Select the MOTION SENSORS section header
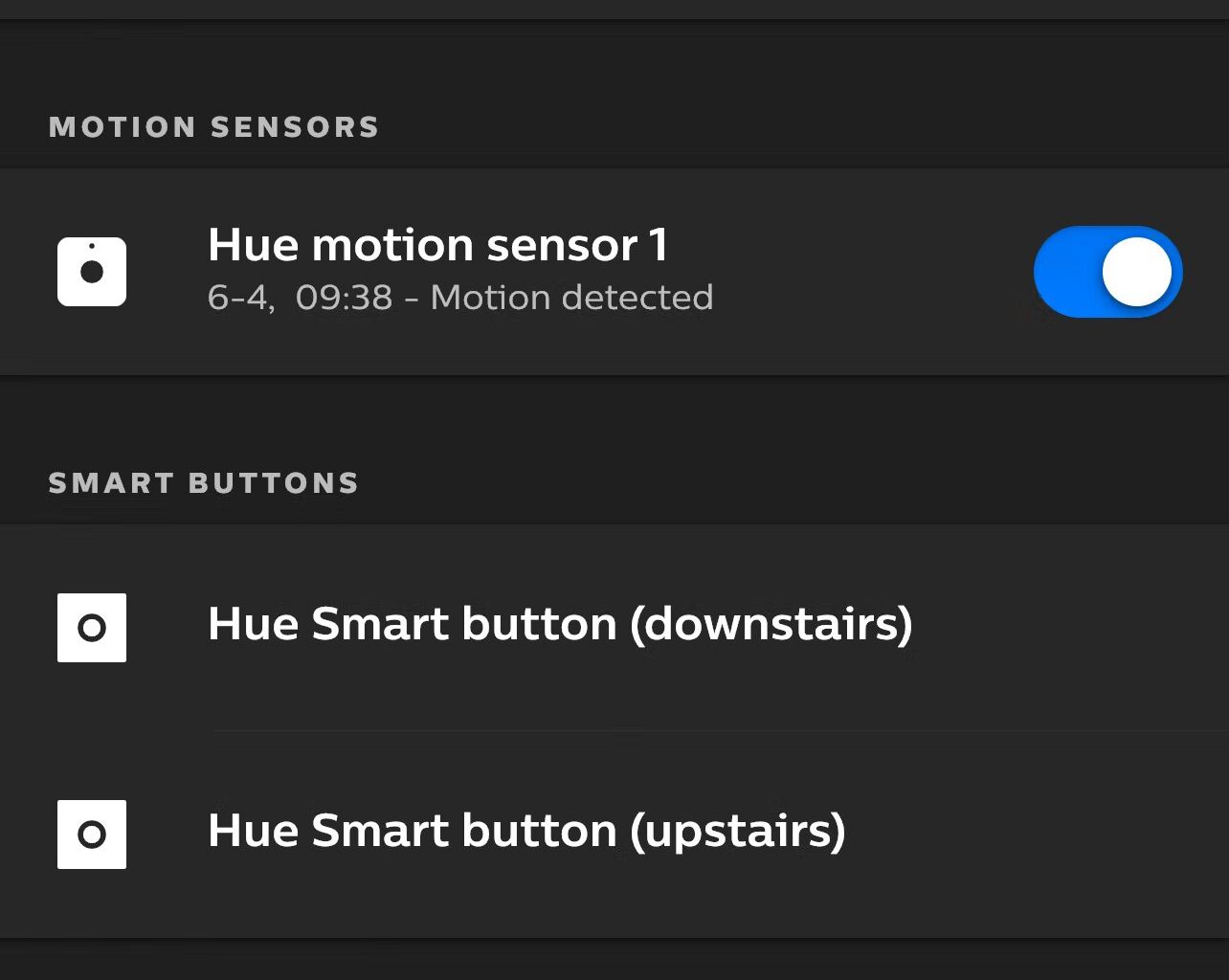The width and height of the screenshot is (1229, 980). tap(214, 127)
